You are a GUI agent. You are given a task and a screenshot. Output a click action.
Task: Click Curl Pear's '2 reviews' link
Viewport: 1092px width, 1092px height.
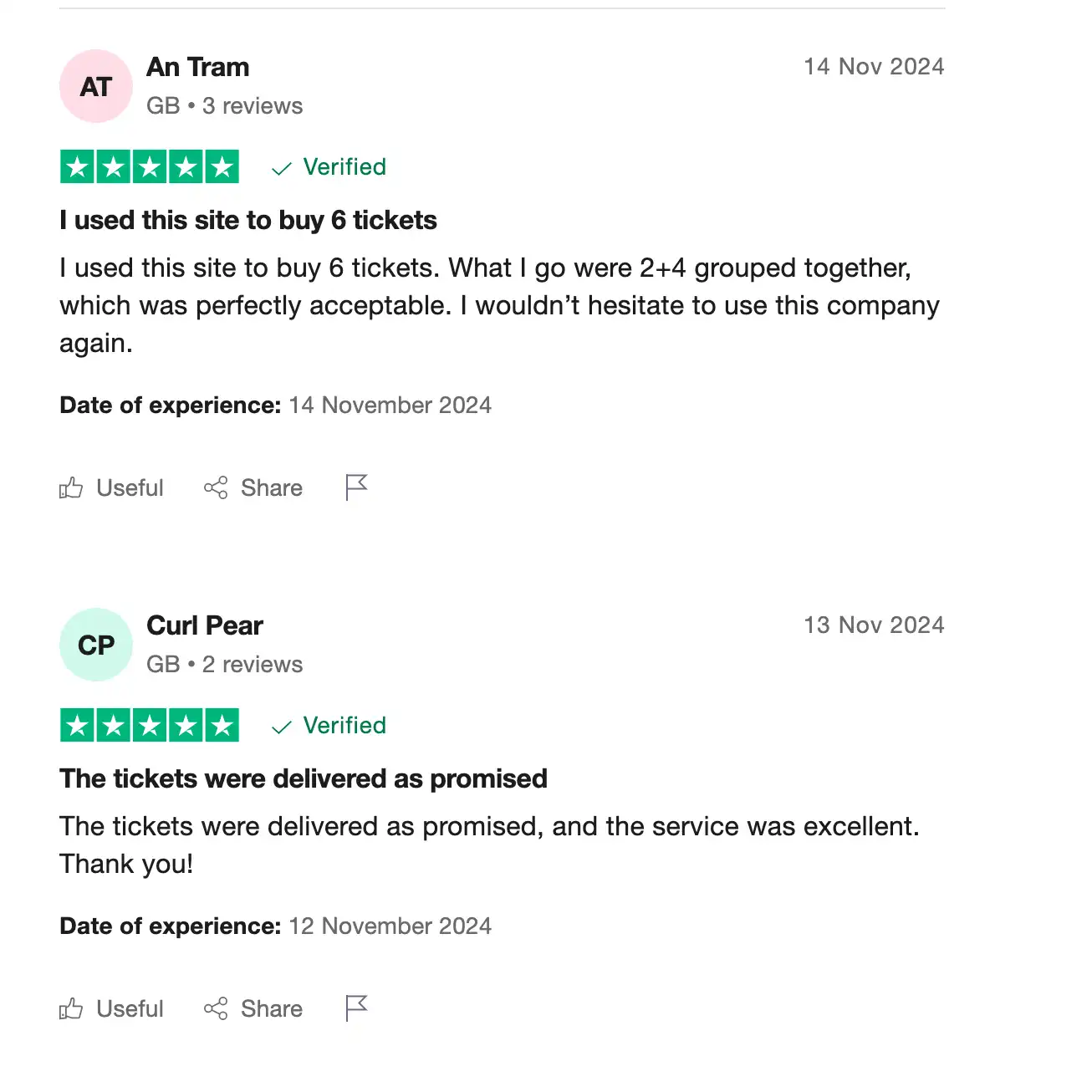(253, 664)
